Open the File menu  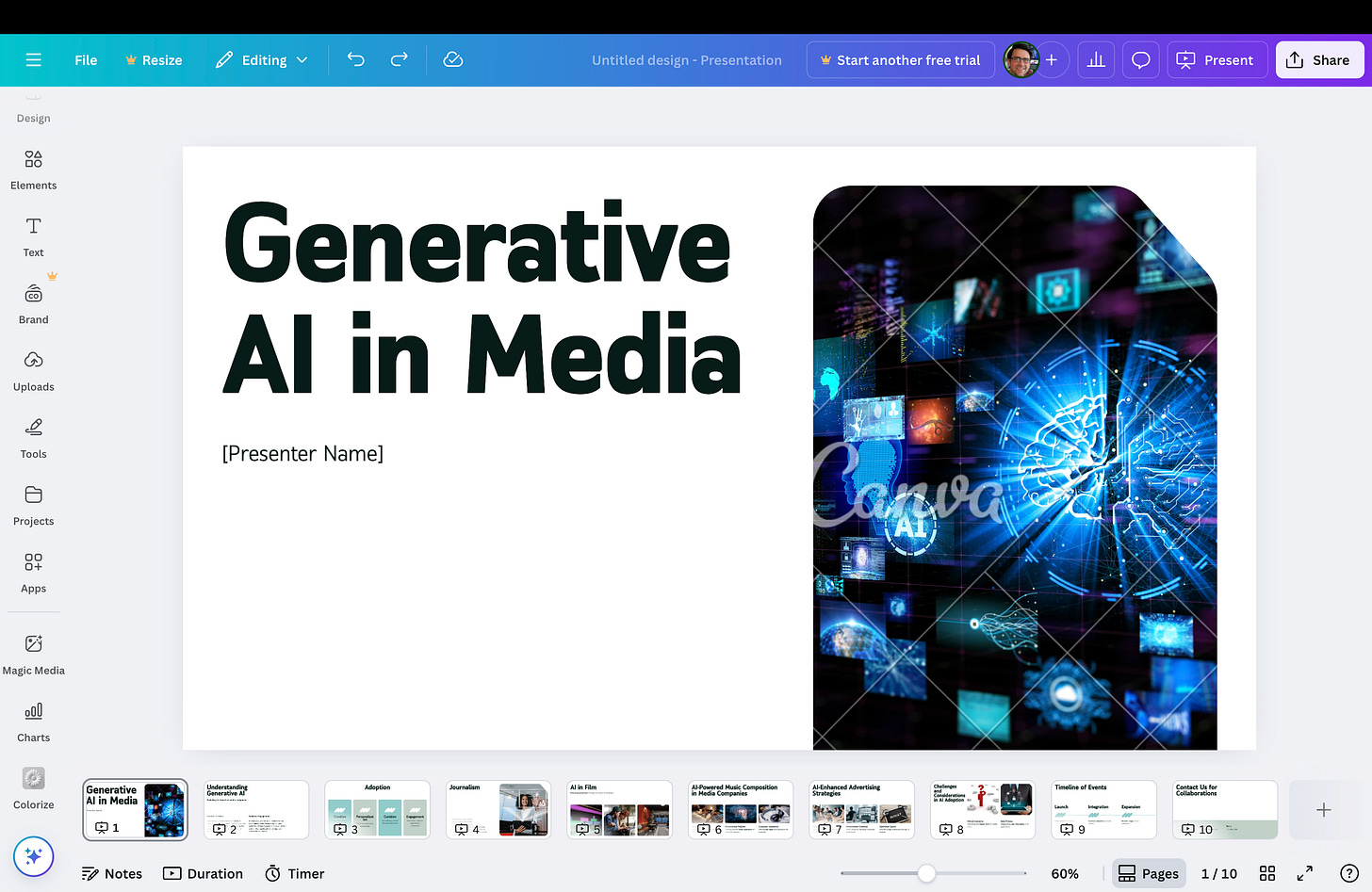tap(85, 59)
